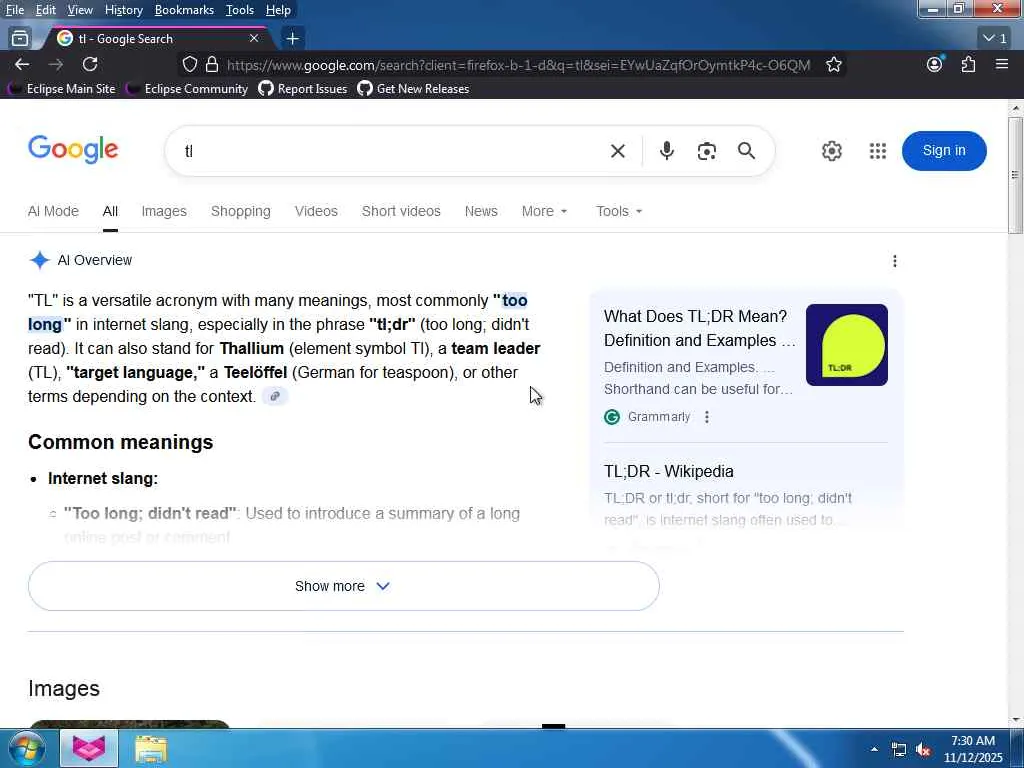The image size is (1024, 768).
Task: Open the Tools menu in menu bar
Action: (x=240, y=10)
